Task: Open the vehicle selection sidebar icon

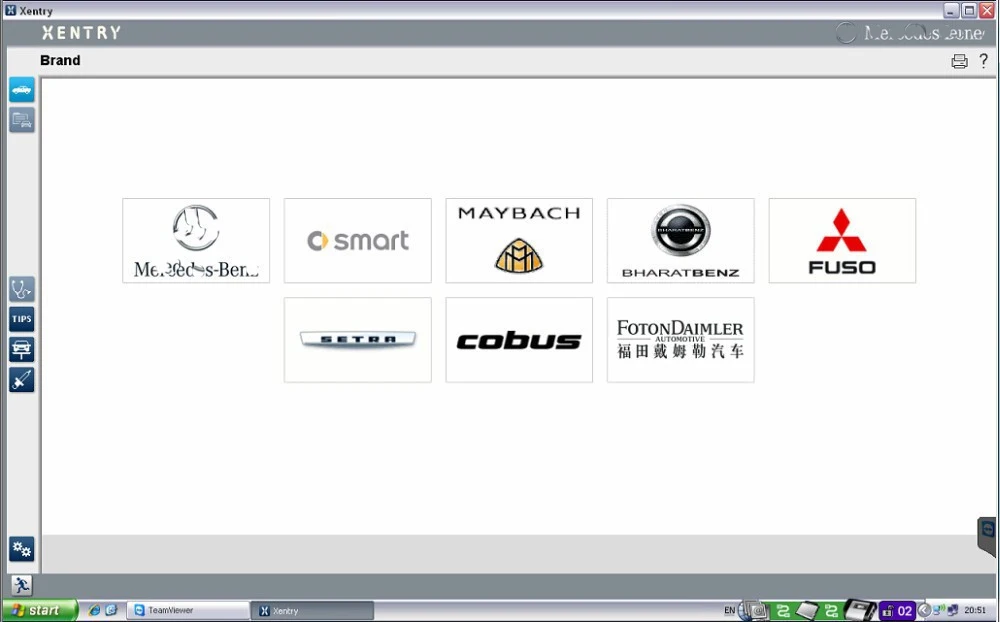Action: (x=22, y=90)
